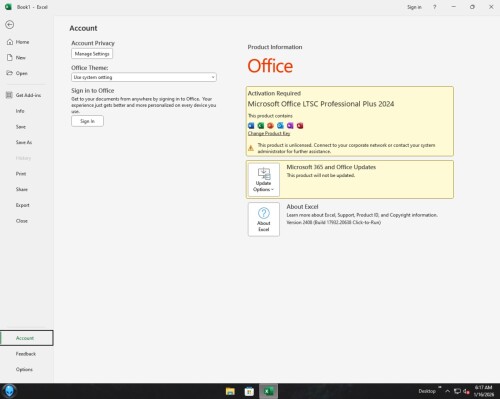Viewport: 500px width, 399px height.
Task: Click the Access icon in product apps row
Action: (x=300, y=126)
